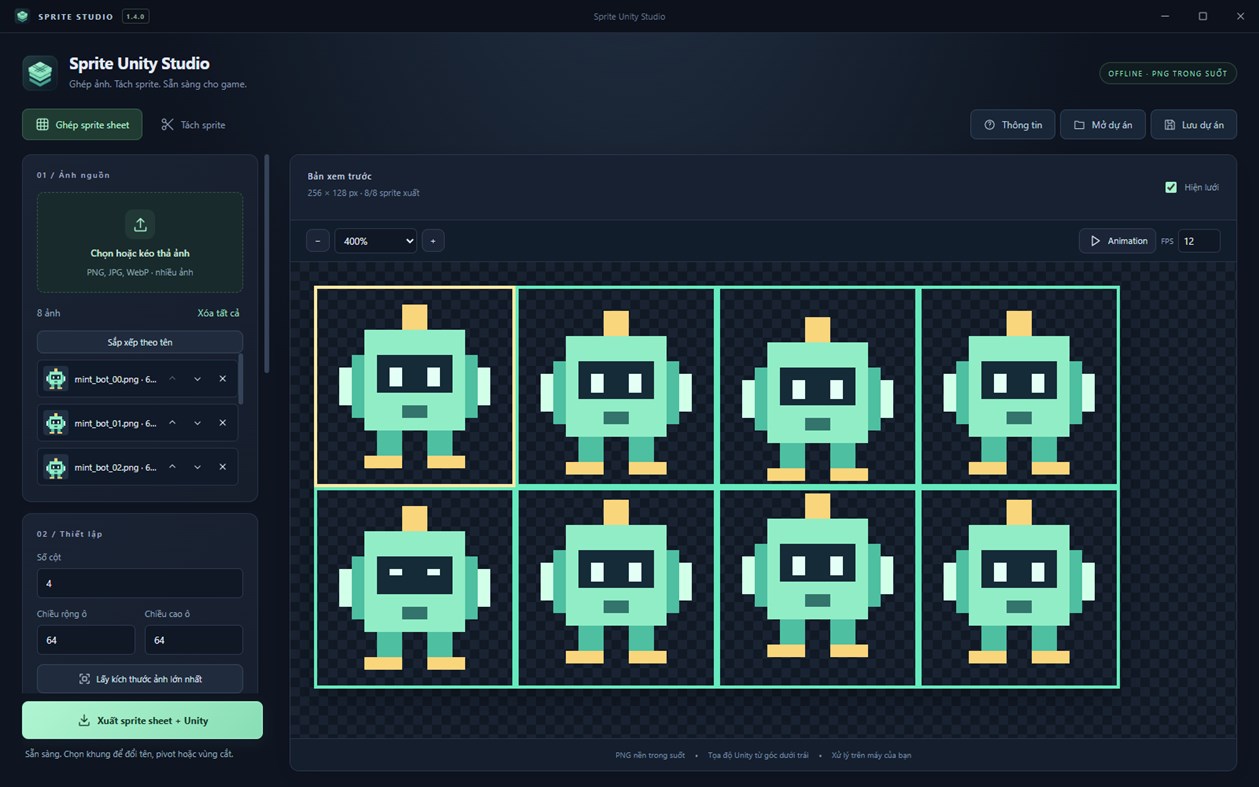Toggle the Hiện lưới checkbox

pyautogui.click(x=1171, y=187)
